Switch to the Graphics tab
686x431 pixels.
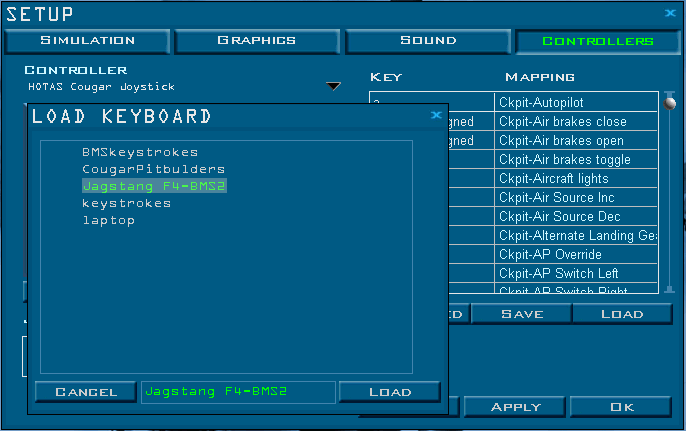tap(257, 41)
